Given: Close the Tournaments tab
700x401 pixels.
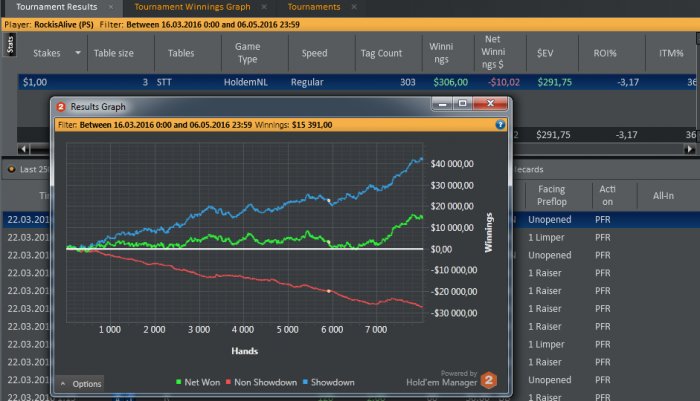Looking at the screenshot, I should coord(354,7).
